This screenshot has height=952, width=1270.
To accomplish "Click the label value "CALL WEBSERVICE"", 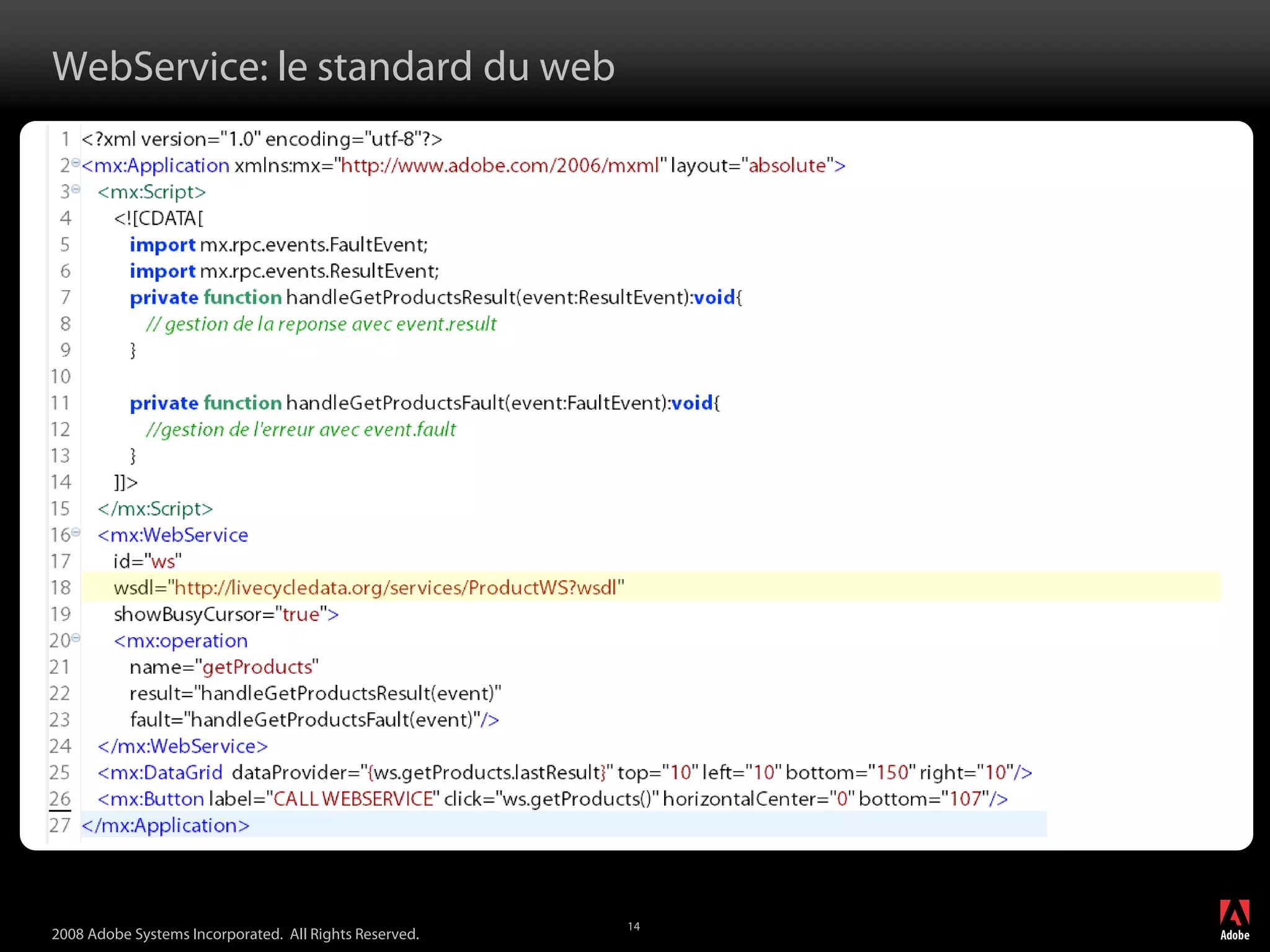I will click(353, 799).
